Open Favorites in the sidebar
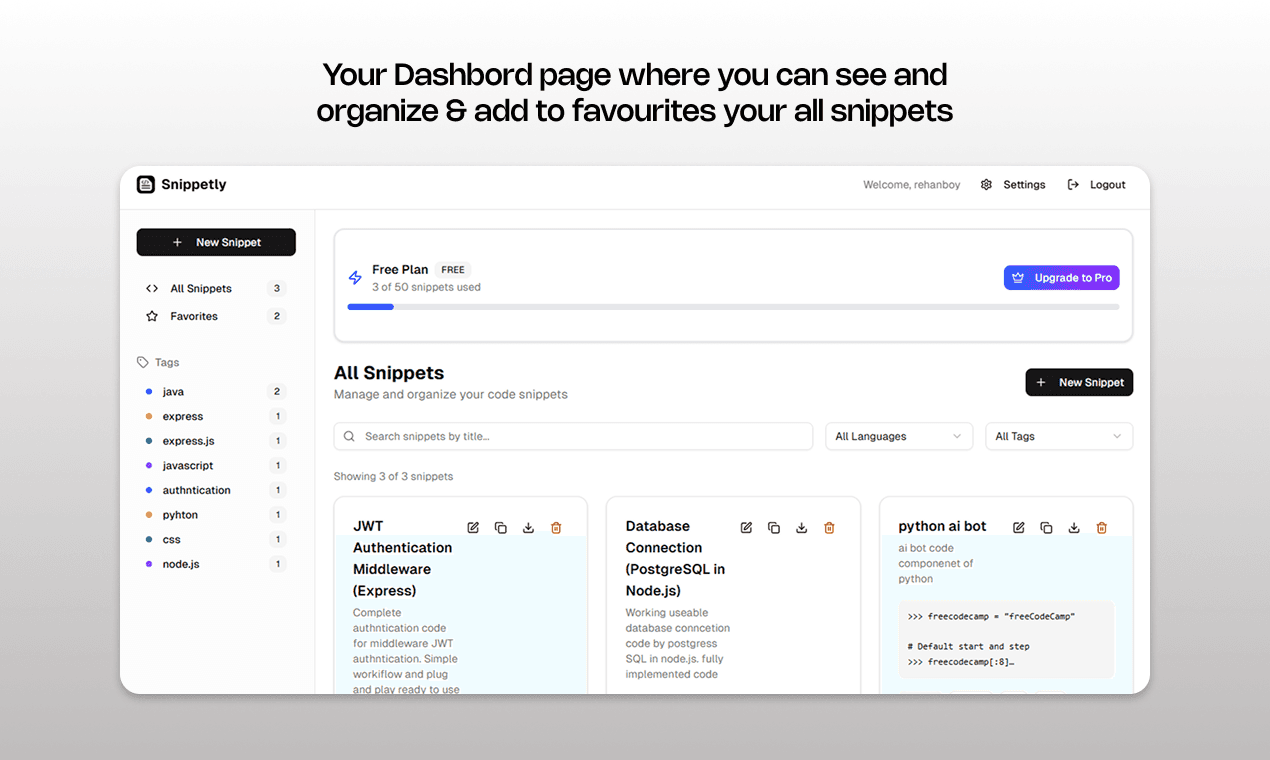 tap(194, 316)
